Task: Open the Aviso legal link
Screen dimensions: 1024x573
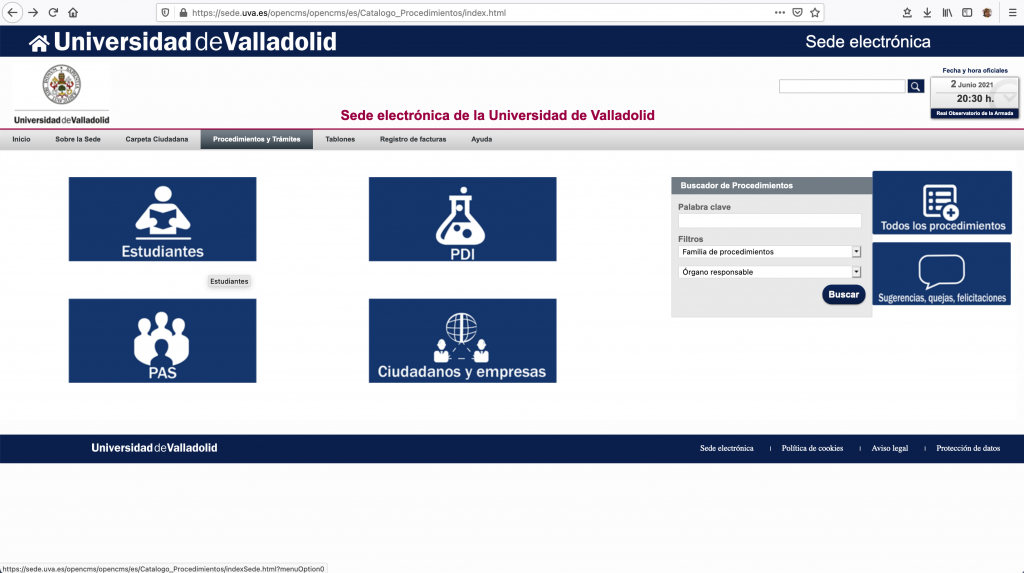Action: [889, 448]
